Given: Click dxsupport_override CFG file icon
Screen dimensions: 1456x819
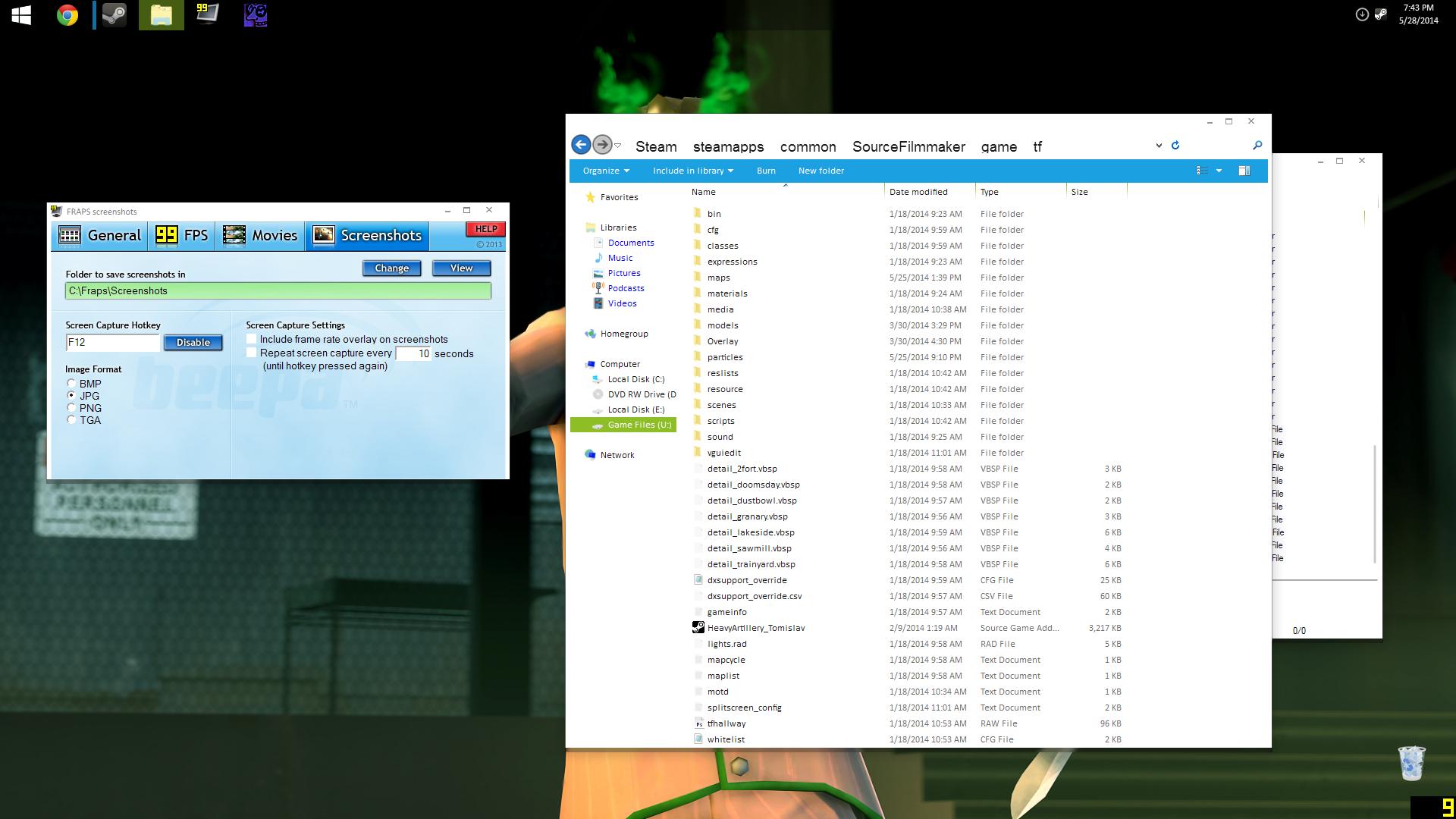Looking at the screenshot, I should click(x=698, y=579).
